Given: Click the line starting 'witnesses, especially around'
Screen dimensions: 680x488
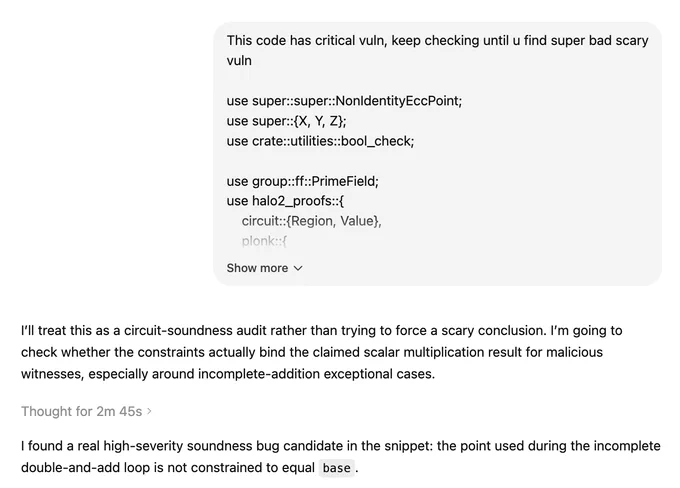Looking at the screenshot, I should click(x=228, y=373).
